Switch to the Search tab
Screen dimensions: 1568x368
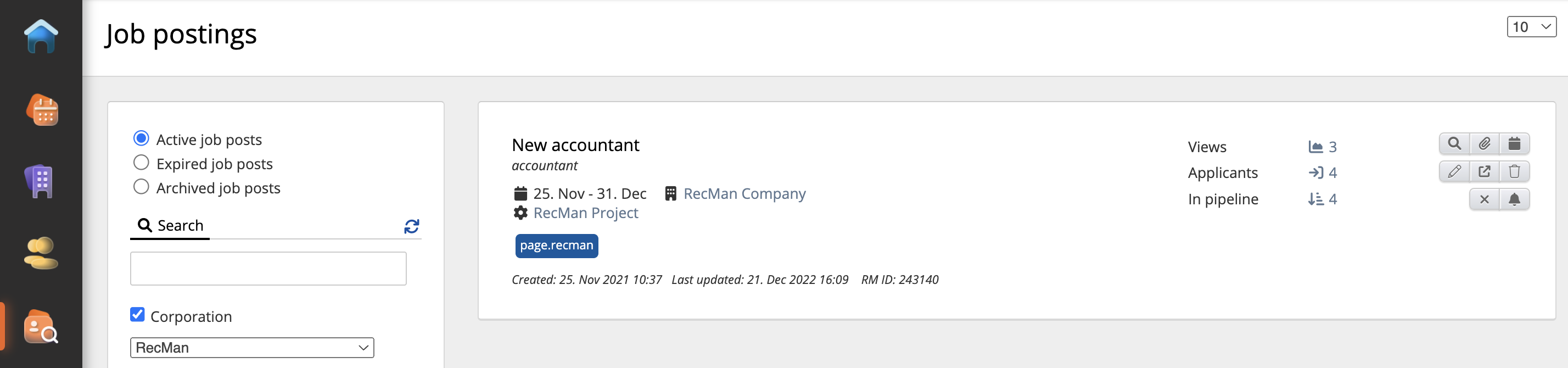pyautogui.click(x=170, y=226)
